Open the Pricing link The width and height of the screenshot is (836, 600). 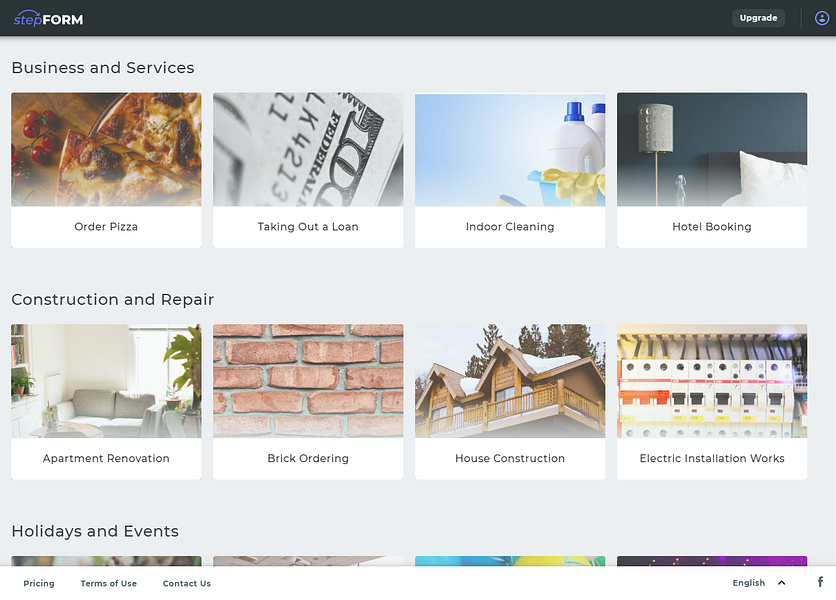pos(39,583)
